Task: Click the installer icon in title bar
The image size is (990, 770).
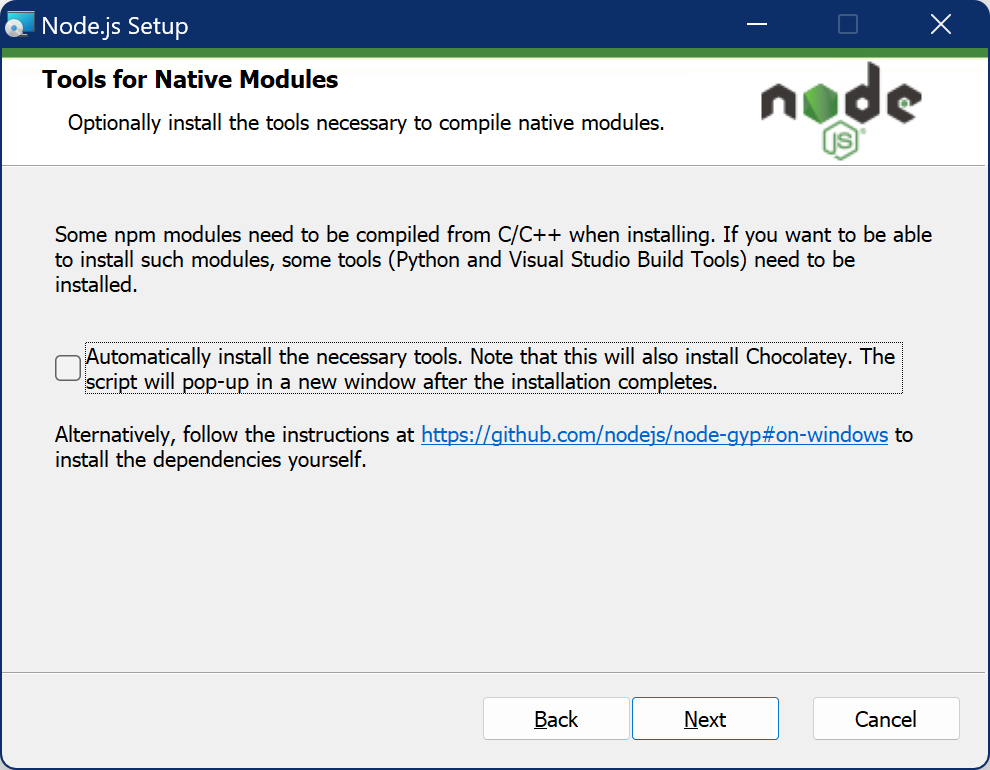Action: [18, 25]
